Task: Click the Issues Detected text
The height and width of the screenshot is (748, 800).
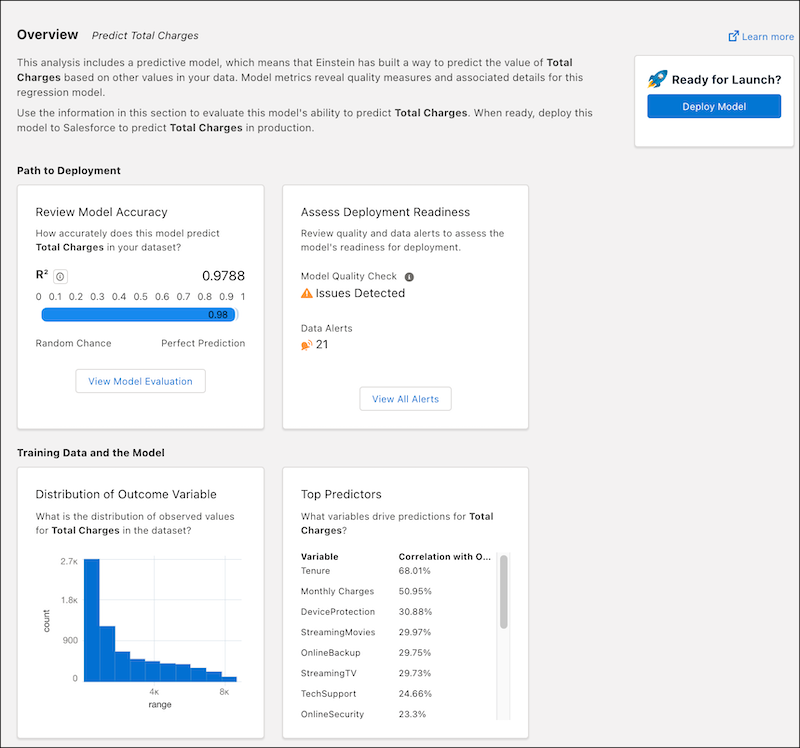Action: tap(360, 293)
